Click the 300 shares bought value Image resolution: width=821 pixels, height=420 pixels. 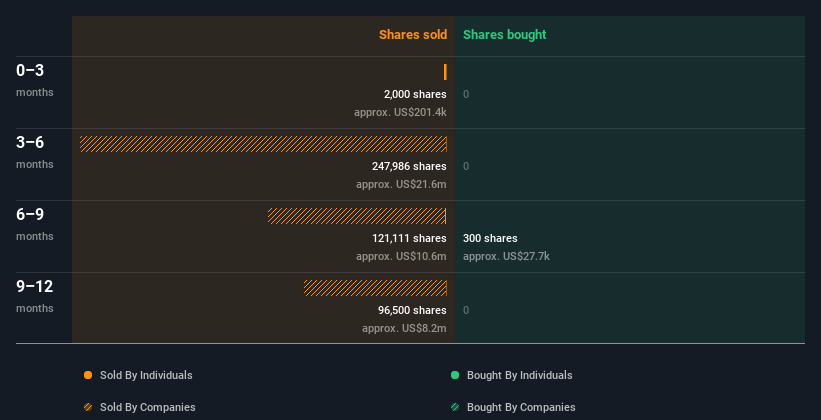(490, 238)
